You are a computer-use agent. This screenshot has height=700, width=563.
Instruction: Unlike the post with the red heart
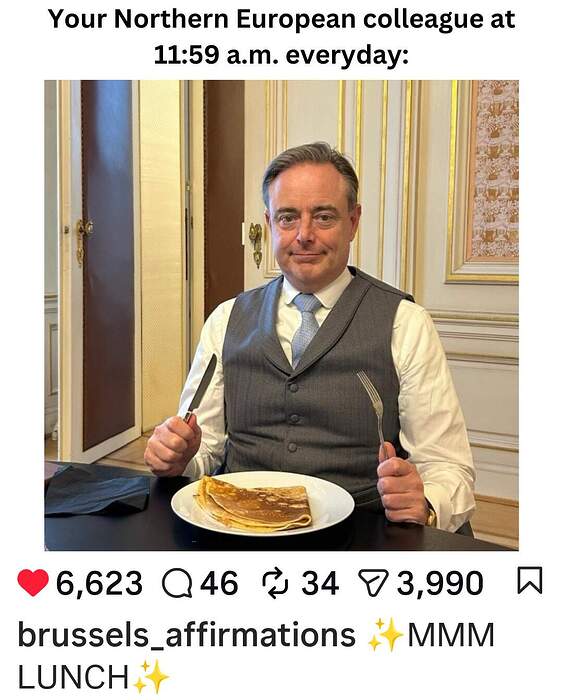pyautogui.click(x=33, y=583)
